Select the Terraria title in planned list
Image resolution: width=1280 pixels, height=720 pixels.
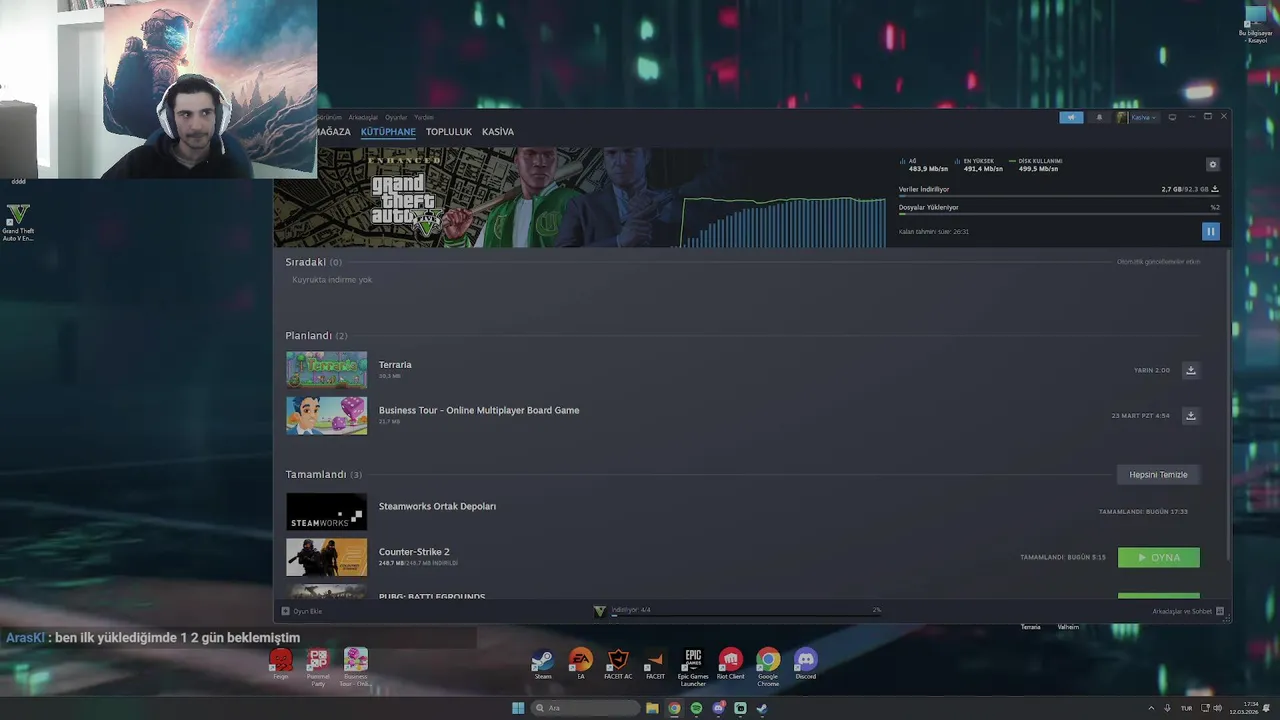395,365
